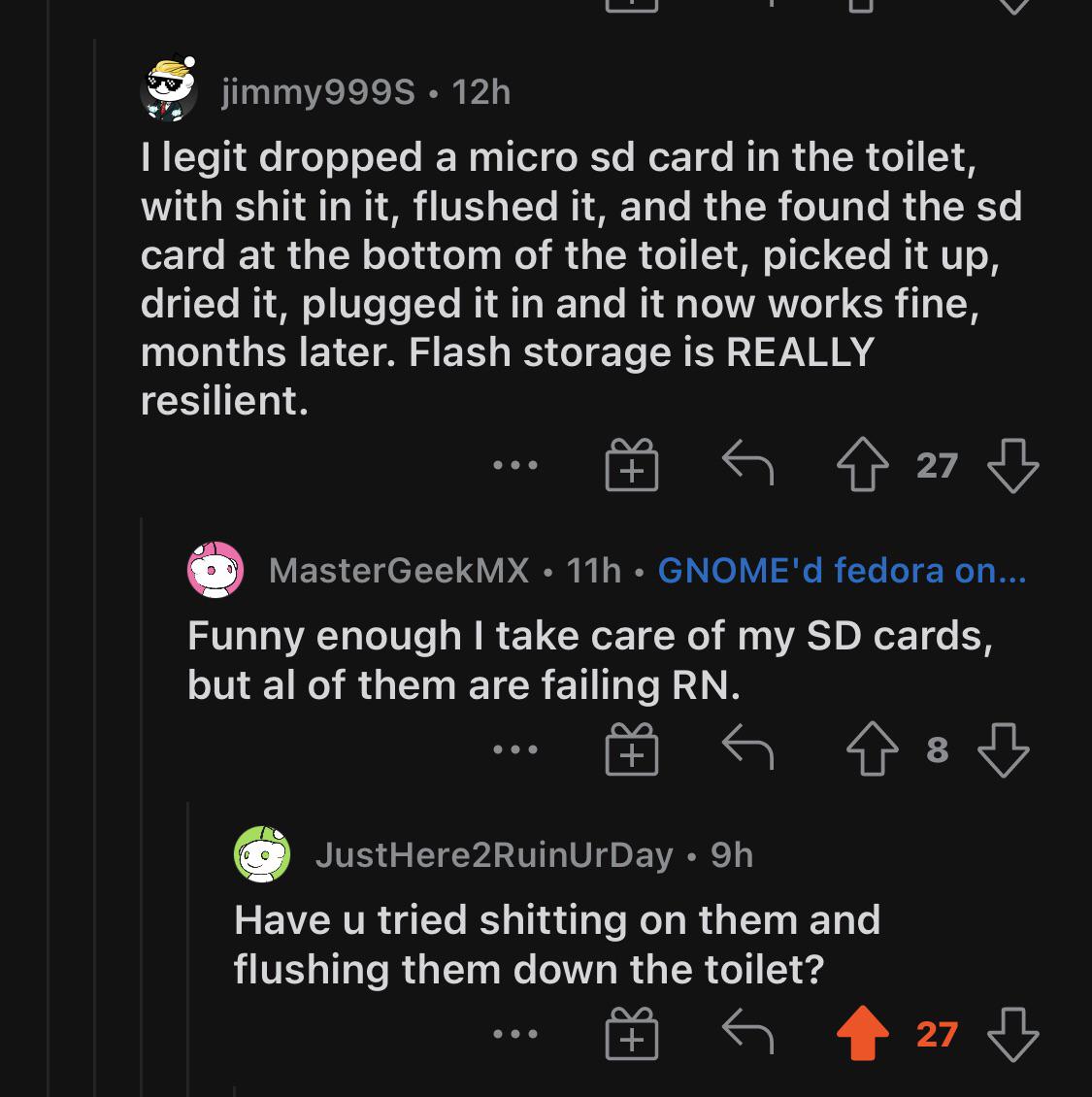
Task: Click JustHere2RuinUrDay's green avatar
Action: point(260,856)
